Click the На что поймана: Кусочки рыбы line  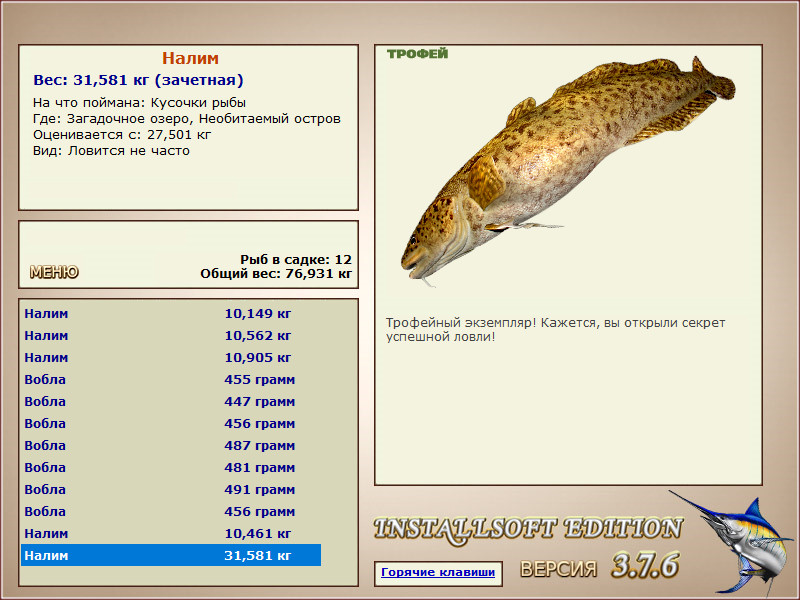[x=139, y=103]
